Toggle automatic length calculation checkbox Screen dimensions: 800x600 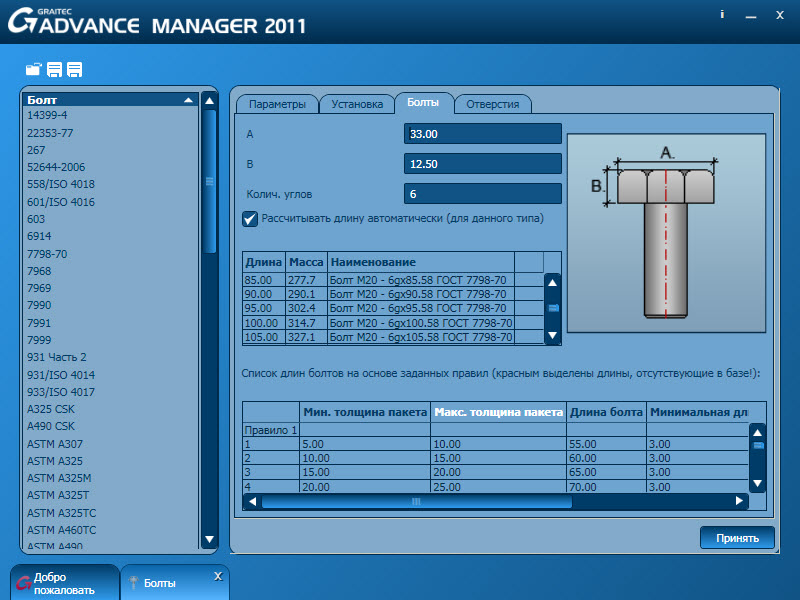click(x=250, y=218)
